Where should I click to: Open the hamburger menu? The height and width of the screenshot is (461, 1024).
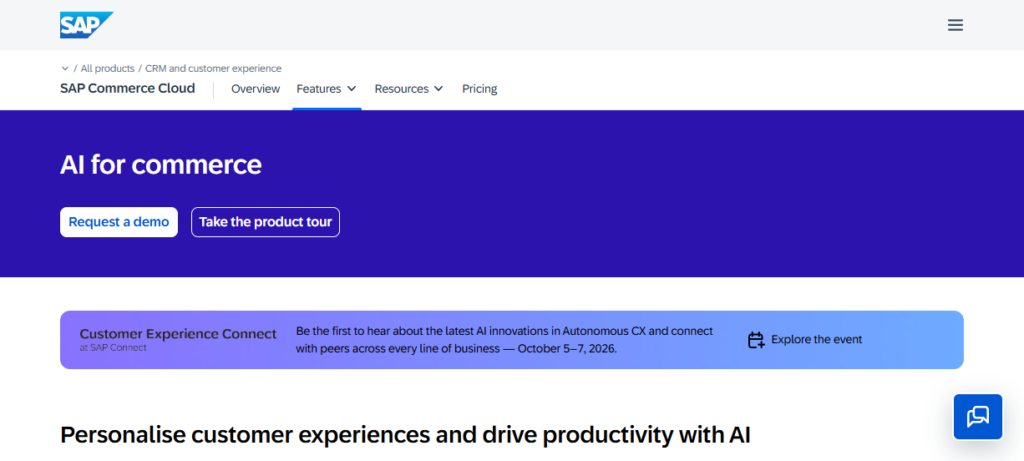(x=955, y=25)
